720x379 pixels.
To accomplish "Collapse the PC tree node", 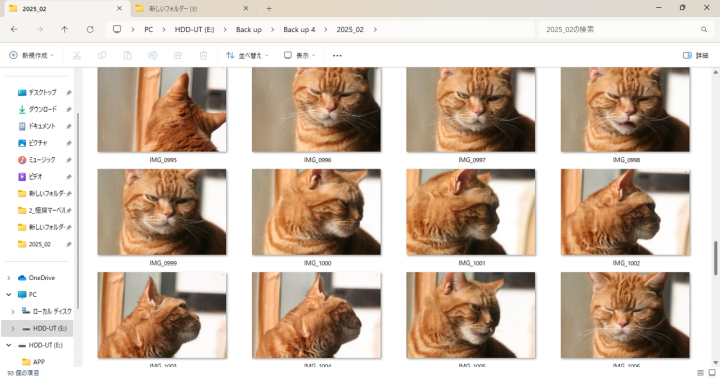I will click(8, 294).
